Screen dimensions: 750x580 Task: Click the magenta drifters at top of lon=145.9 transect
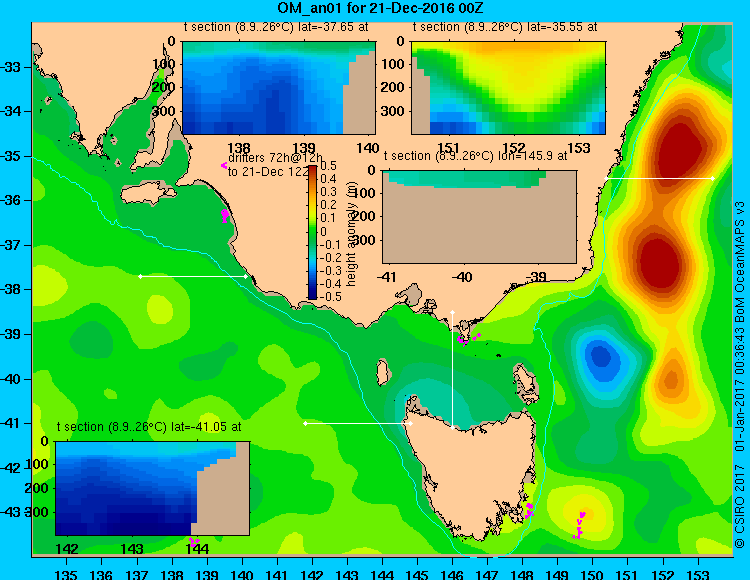coord(468,339)
